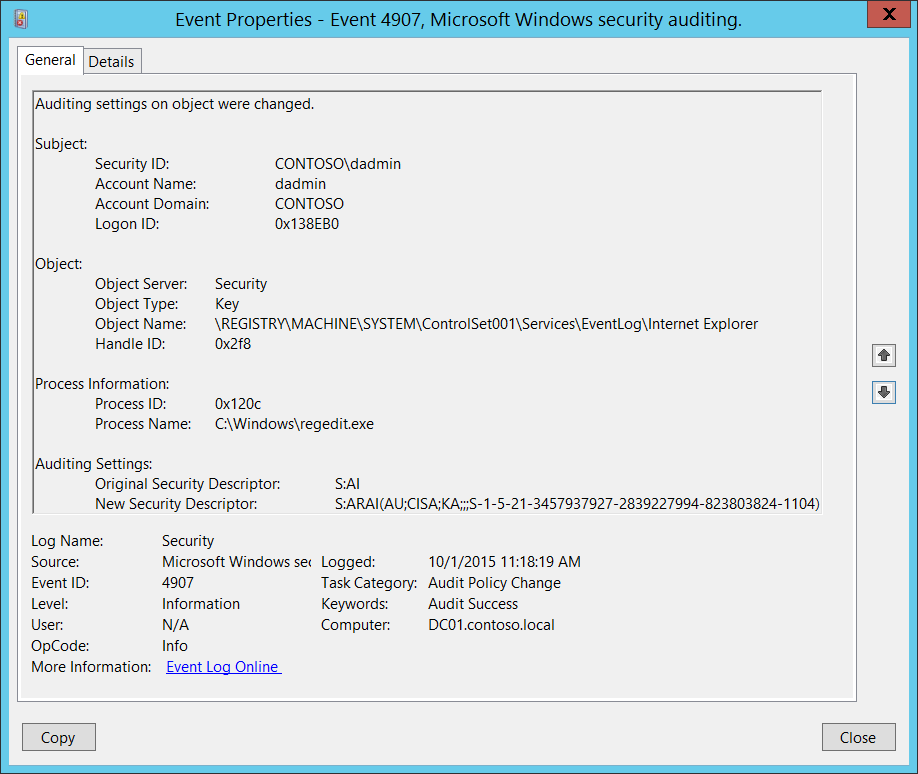
Task: Click the New Security Descriptor string
Action: click(x=576, y=504)
